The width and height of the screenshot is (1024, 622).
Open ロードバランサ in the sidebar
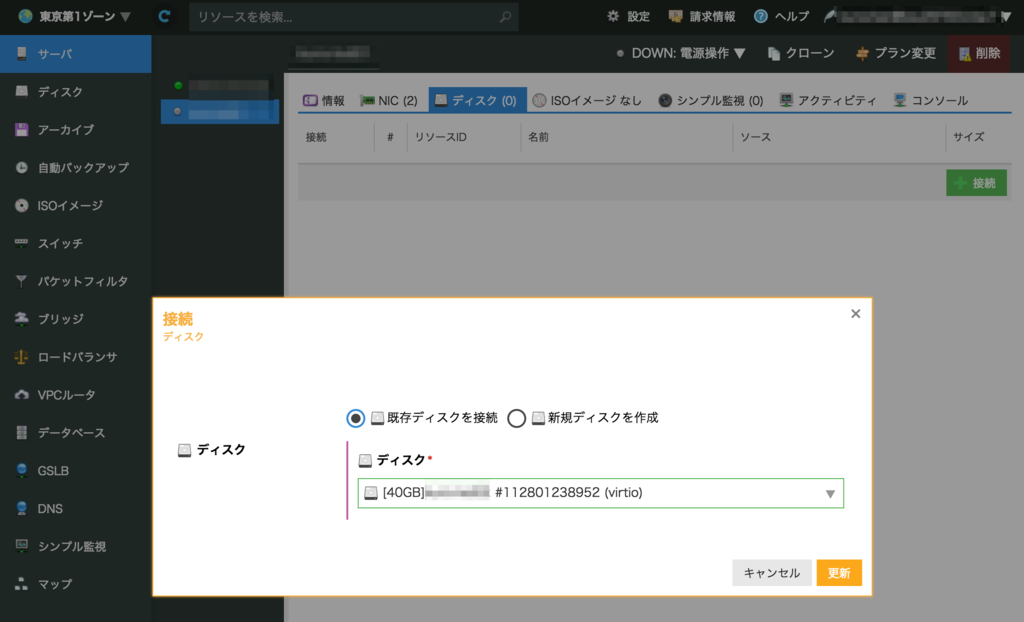tap(76, 357)
